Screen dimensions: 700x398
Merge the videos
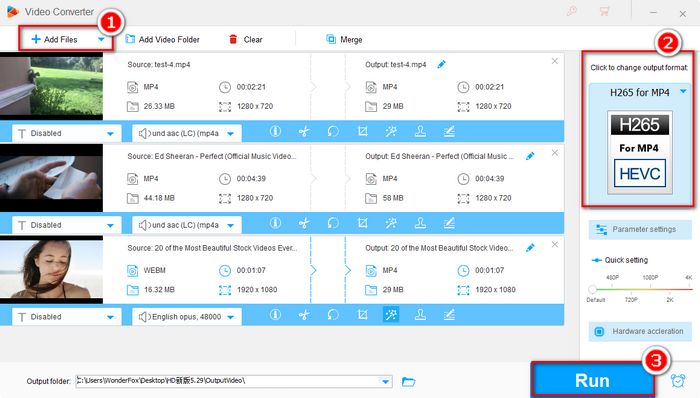344,39
